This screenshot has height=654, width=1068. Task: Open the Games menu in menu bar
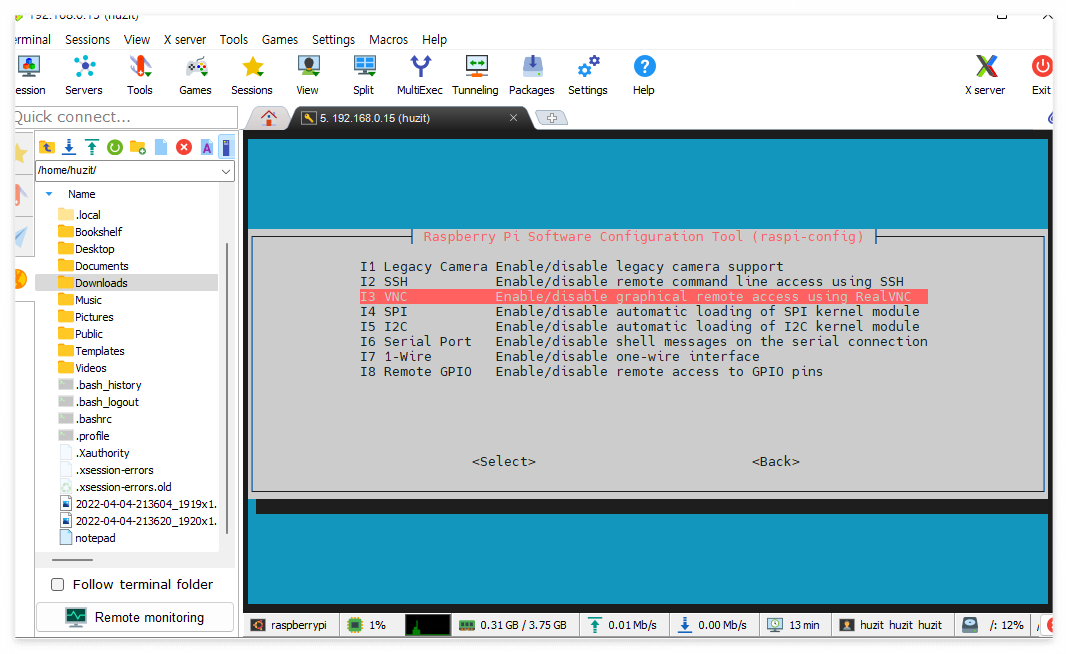(x=280, y=40)
